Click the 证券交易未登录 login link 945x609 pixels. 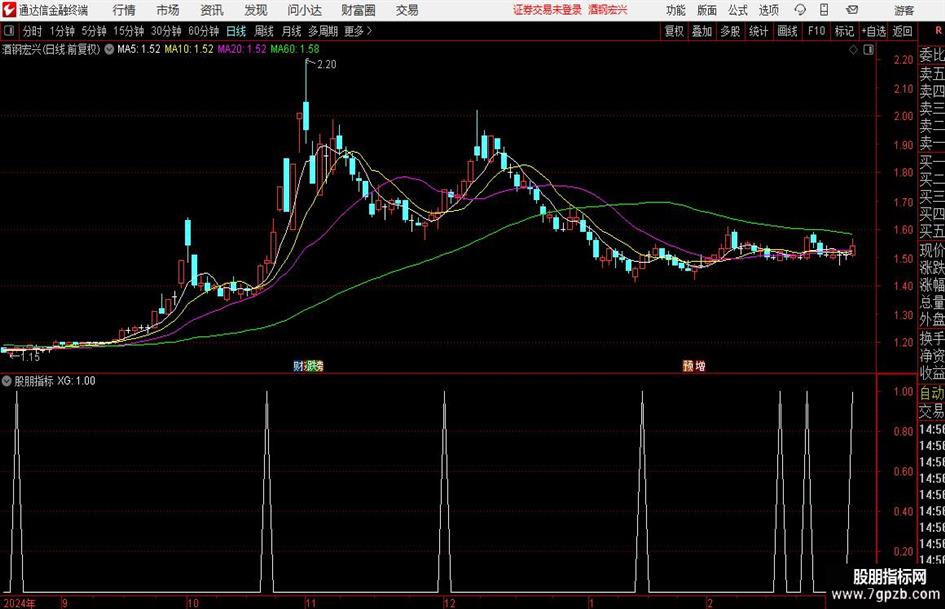click(547, 10)
